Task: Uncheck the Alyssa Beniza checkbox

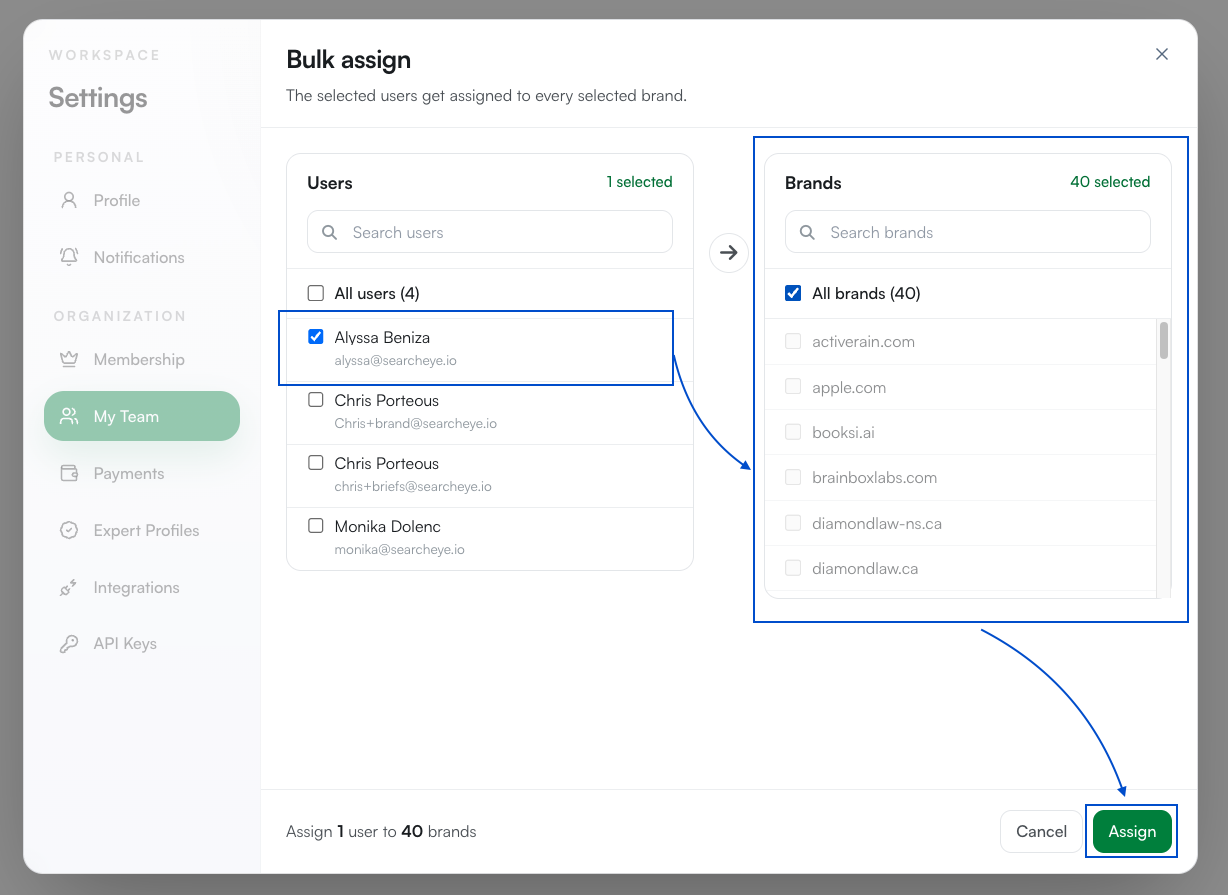Action: click(316, 337)
